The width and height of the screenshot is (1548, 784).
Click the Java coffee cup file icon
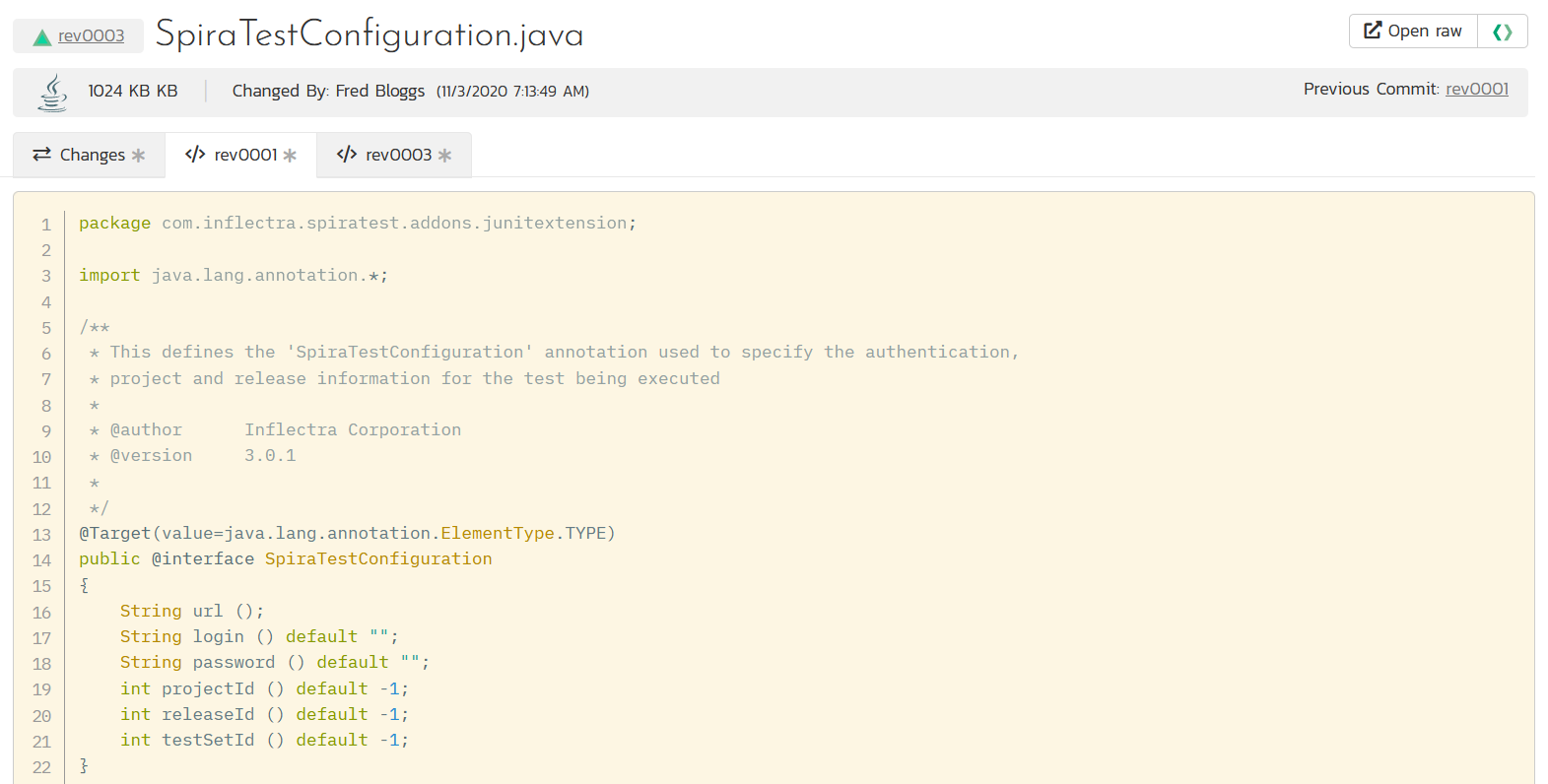pyautogui.click(x=52, y=92)
